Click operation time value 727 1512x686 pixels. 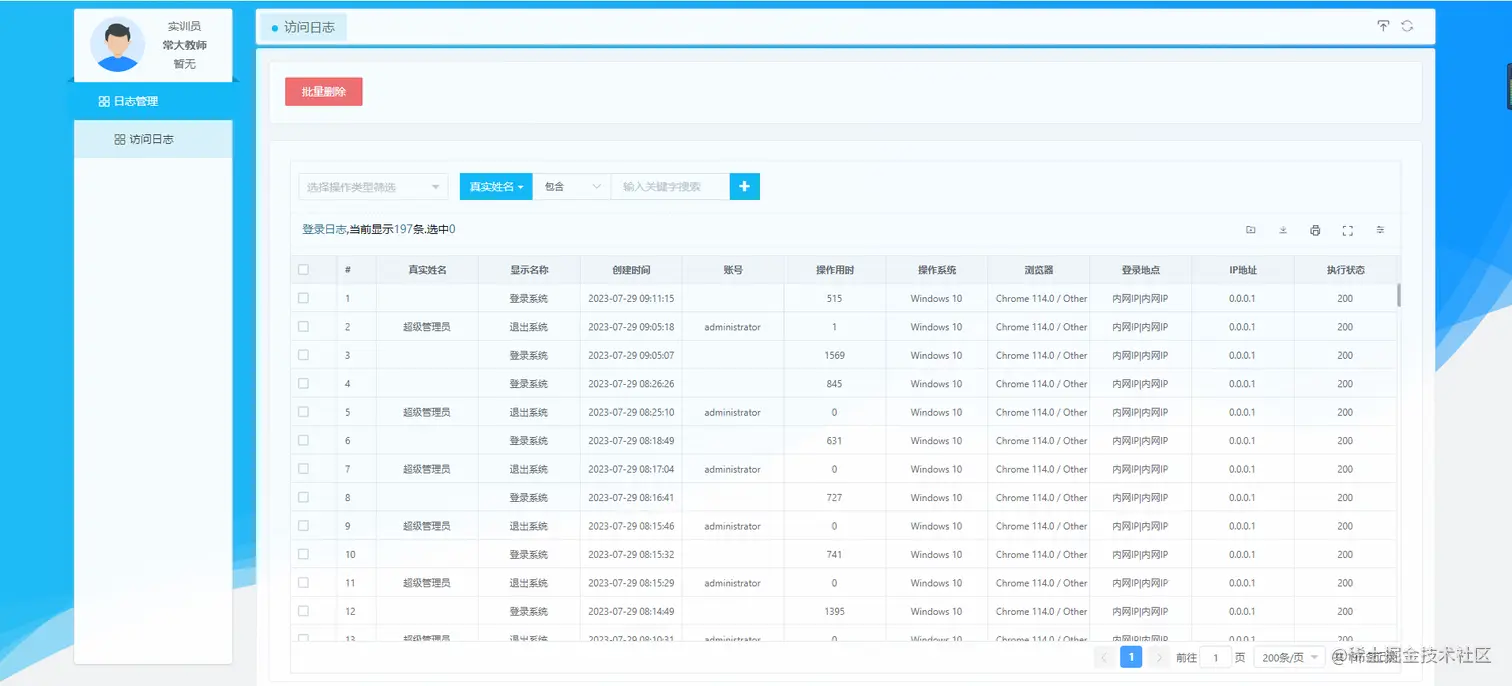(835, 497)
